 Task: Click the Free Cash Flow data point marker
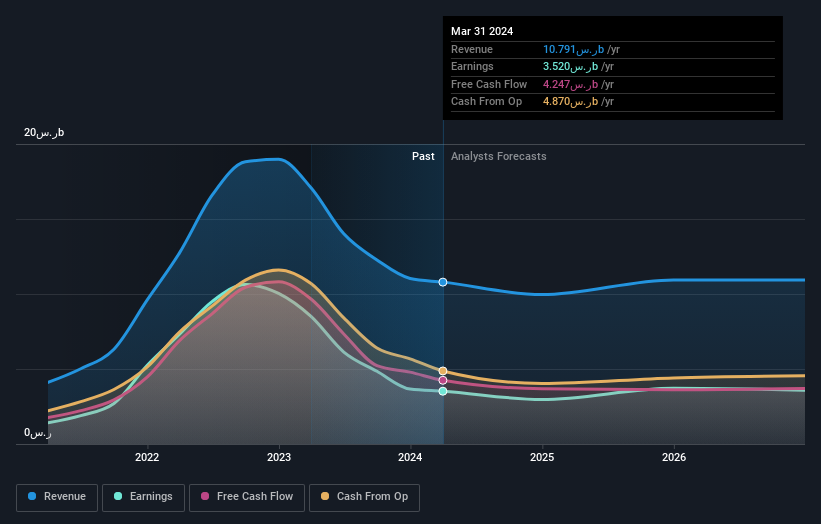click(443, 380)
